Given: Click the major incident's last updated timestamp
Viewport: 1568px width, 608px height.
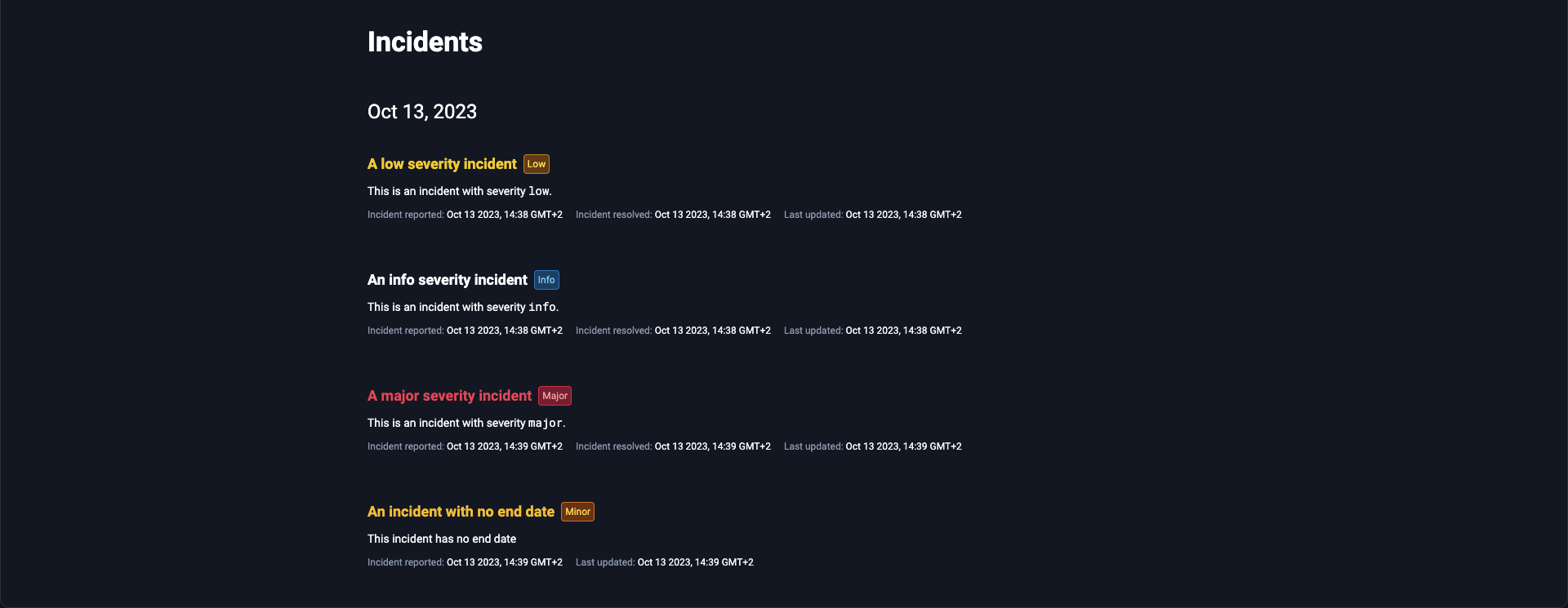Looking at the screenshot, I should pyautogui.click(x=903, y=446).
